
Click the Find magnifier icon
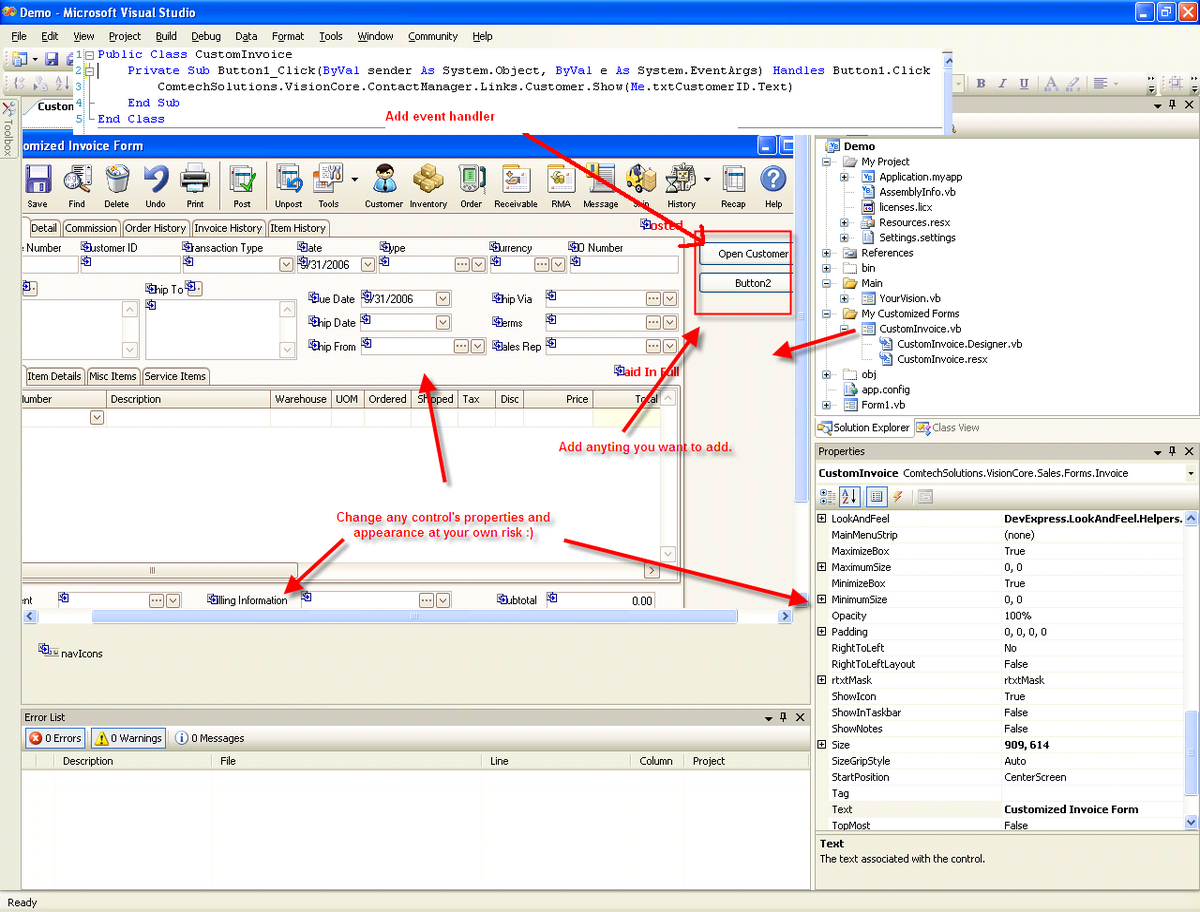click(77, 181)
